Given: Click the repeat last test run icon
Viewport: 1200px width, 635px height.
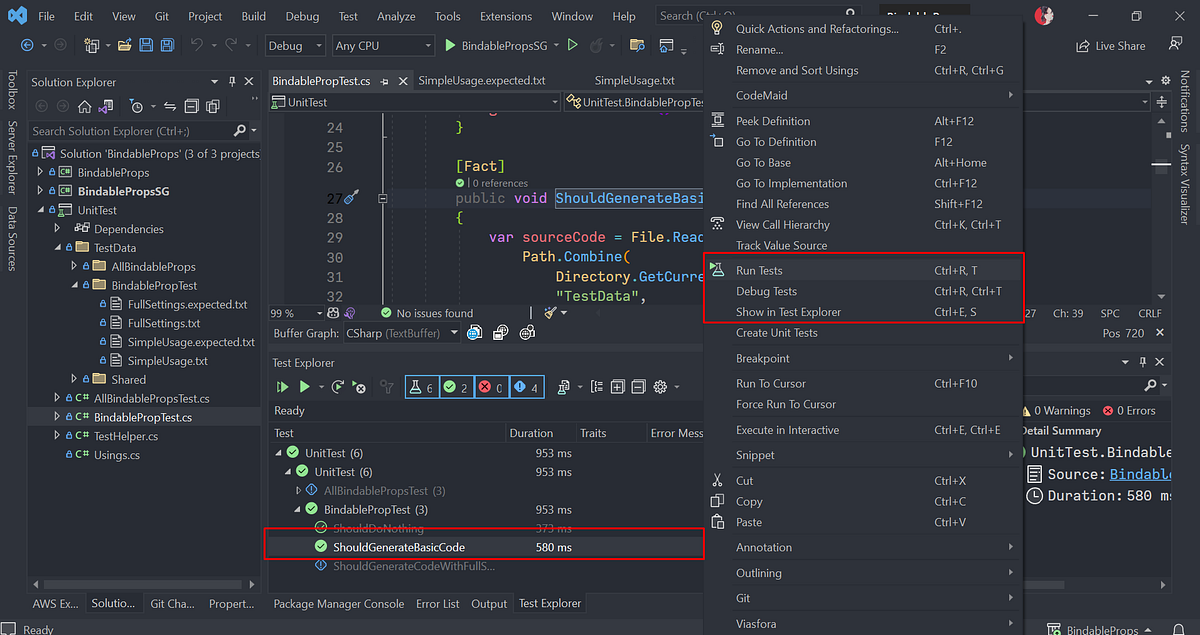Looking at the screenshot, I should pyautogui.click(x=337, y=387).
